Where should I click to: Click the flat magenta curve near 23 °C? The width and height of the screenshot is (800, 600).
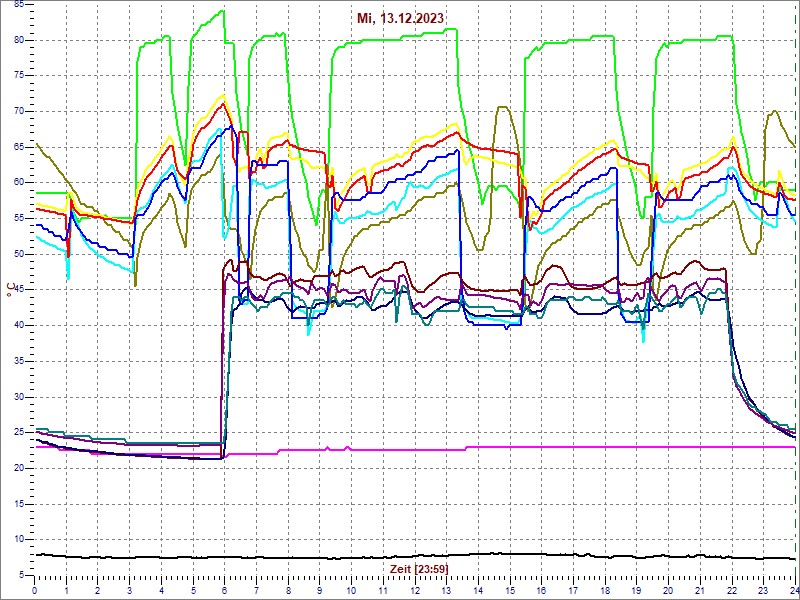tap(612, 447)
